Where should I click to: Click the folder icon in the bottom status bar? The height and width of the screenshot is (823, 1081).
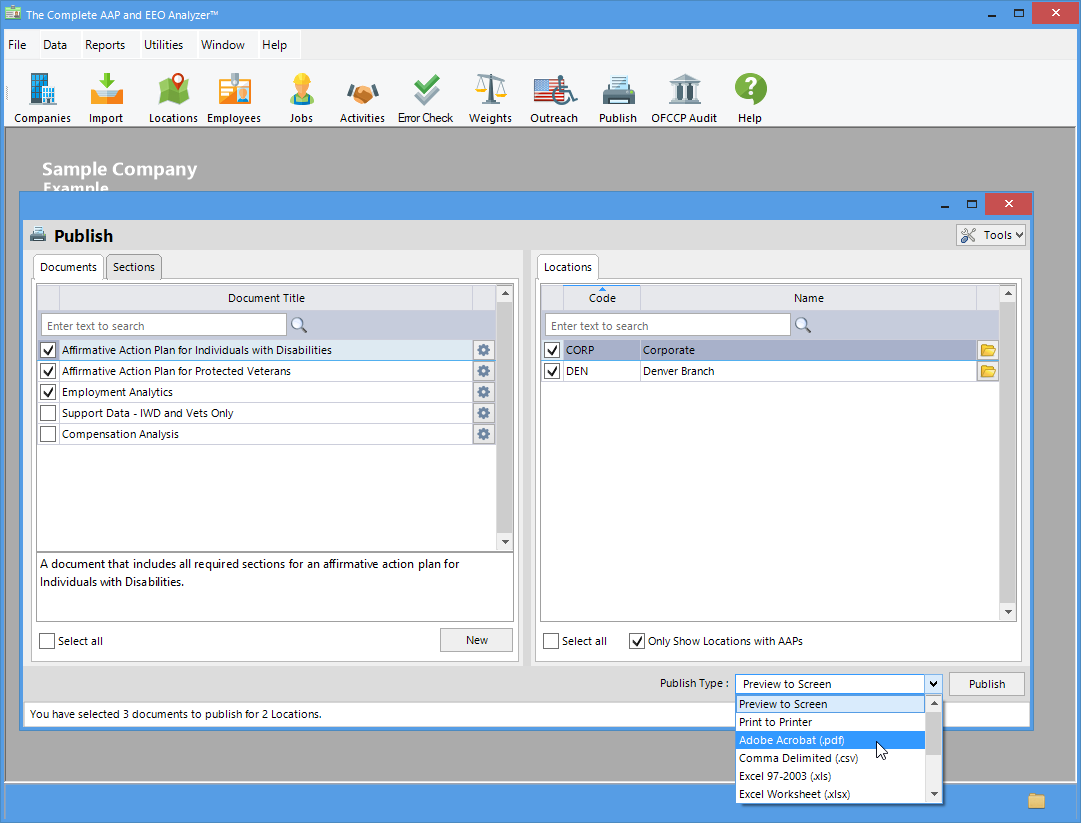click(1036, 800)
